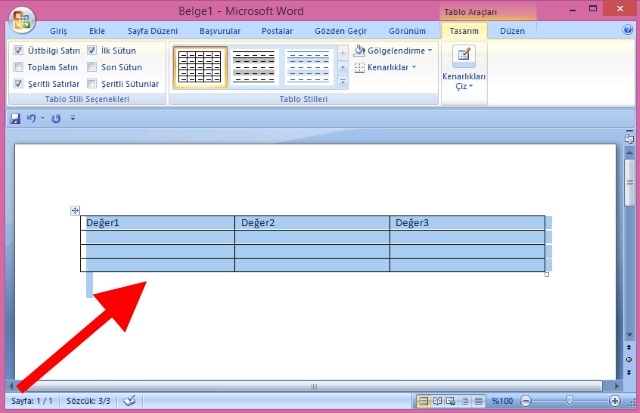
Task: Open the Sayfa Düzeni tab
Action: click(152, 31)
